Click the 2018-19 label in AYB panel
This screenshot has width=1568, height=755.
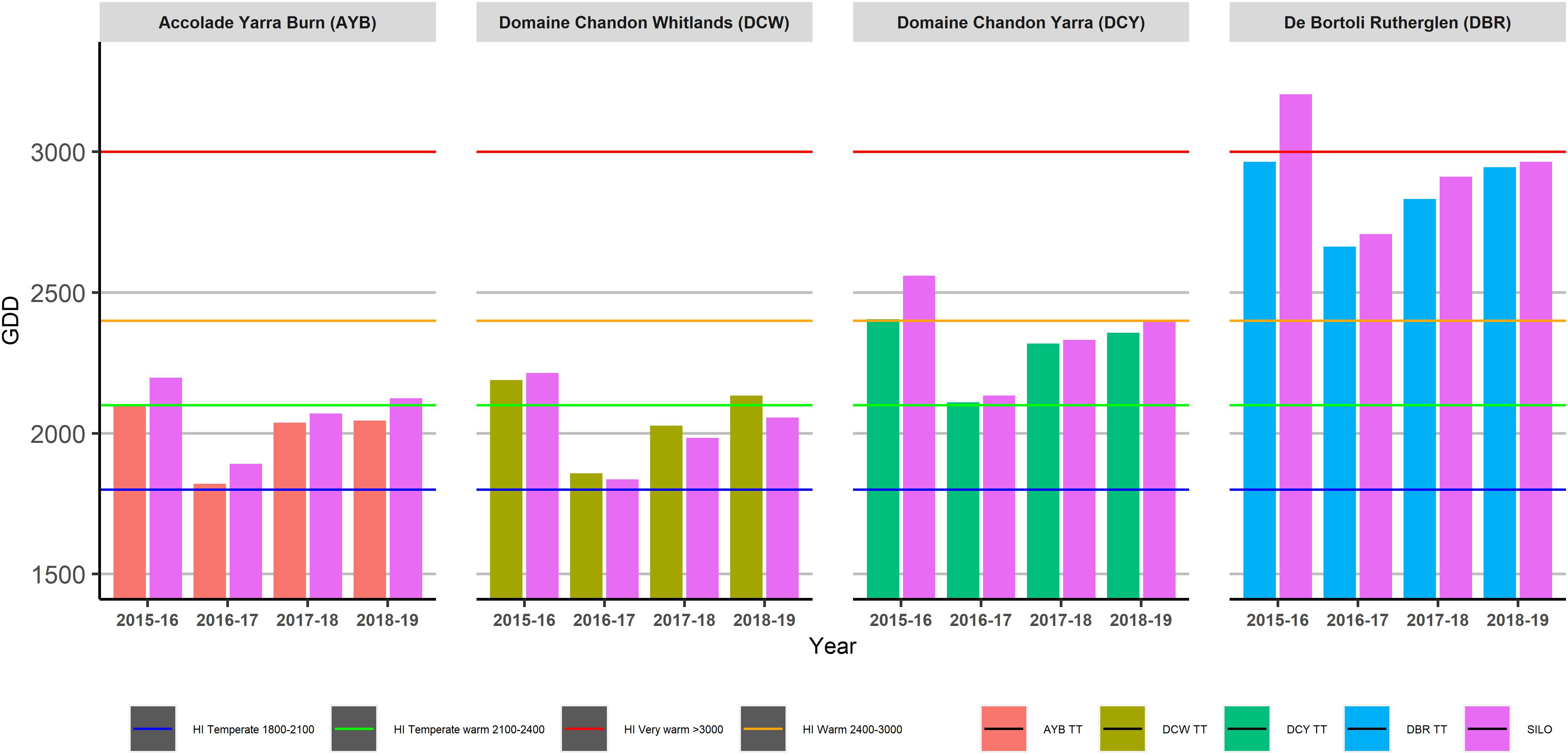point(387,620)
